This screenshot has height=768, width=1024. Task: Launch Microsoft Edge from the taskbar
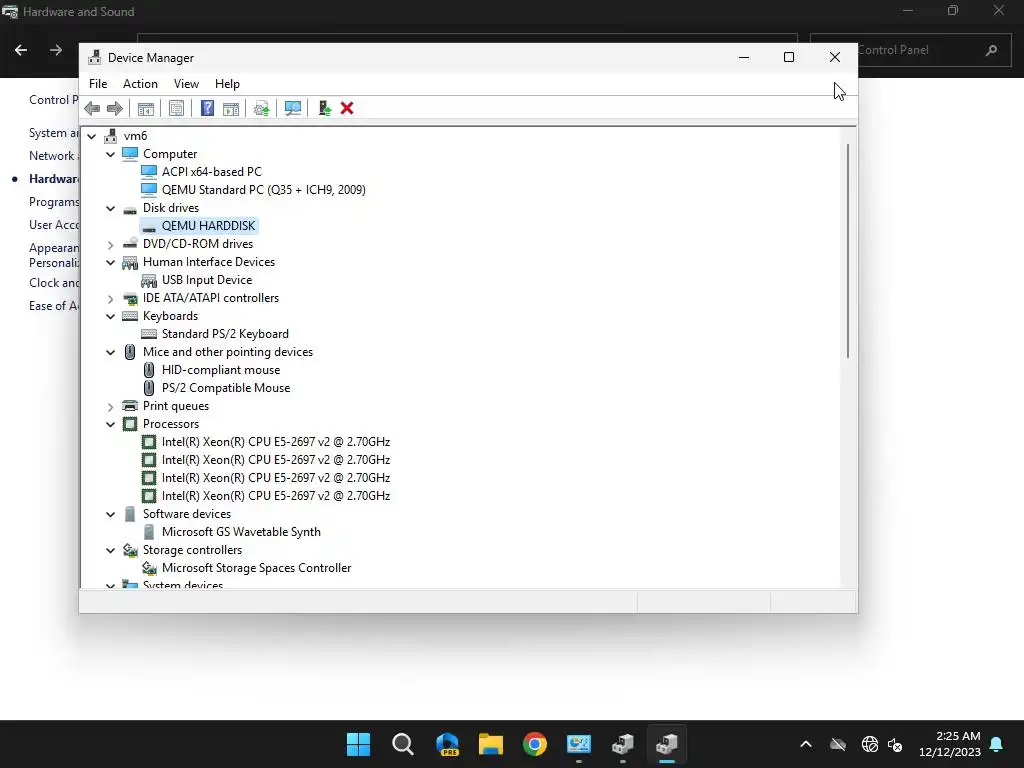(x=447, y=744)
